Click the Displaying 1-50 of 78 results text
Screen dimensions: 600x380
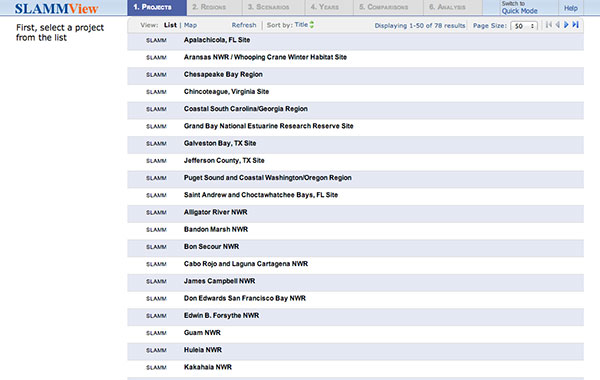420,26
